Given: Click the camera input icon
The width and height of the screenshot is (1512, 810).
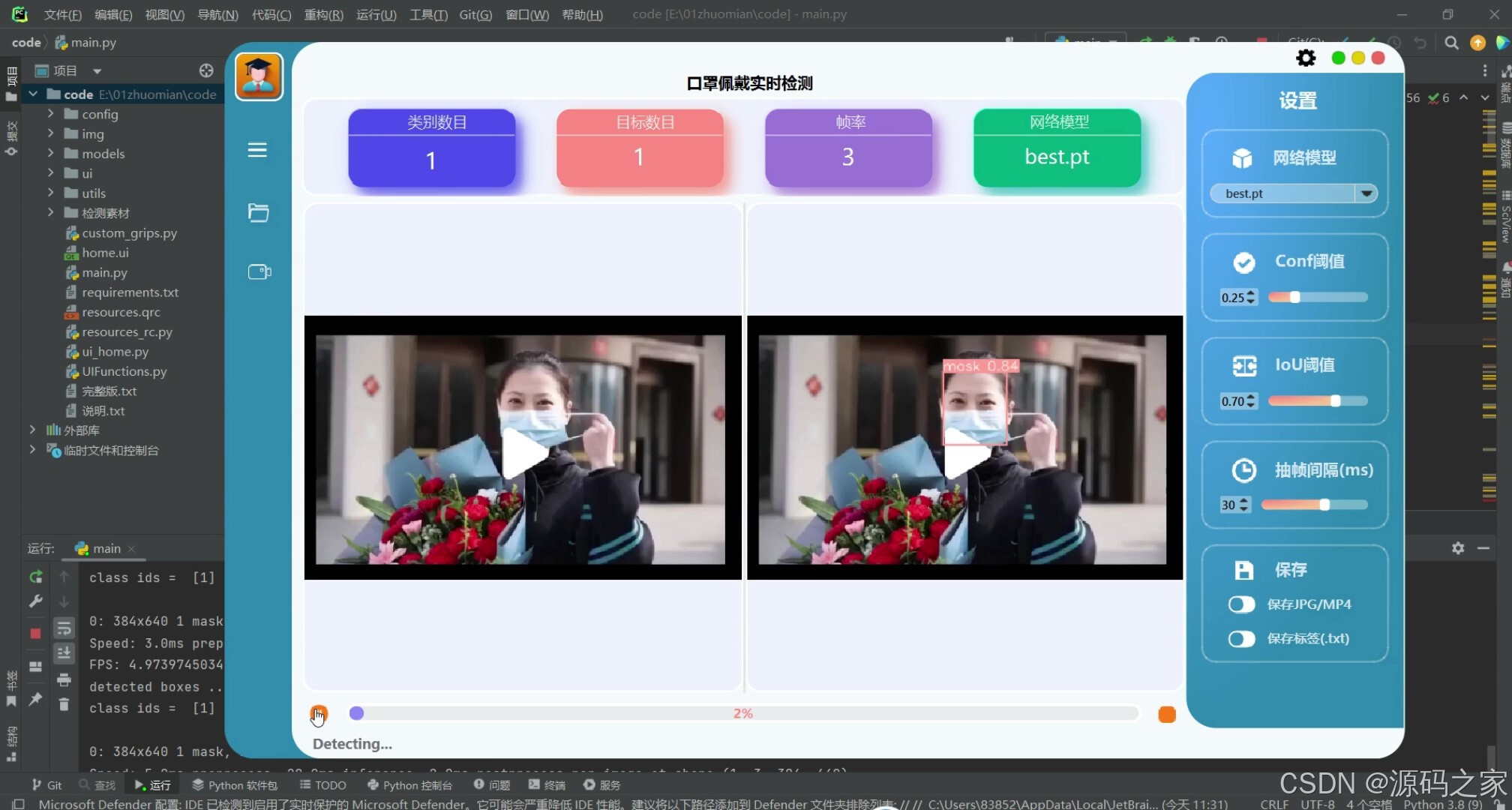Looking at the screenshot, I should (259, 271).
